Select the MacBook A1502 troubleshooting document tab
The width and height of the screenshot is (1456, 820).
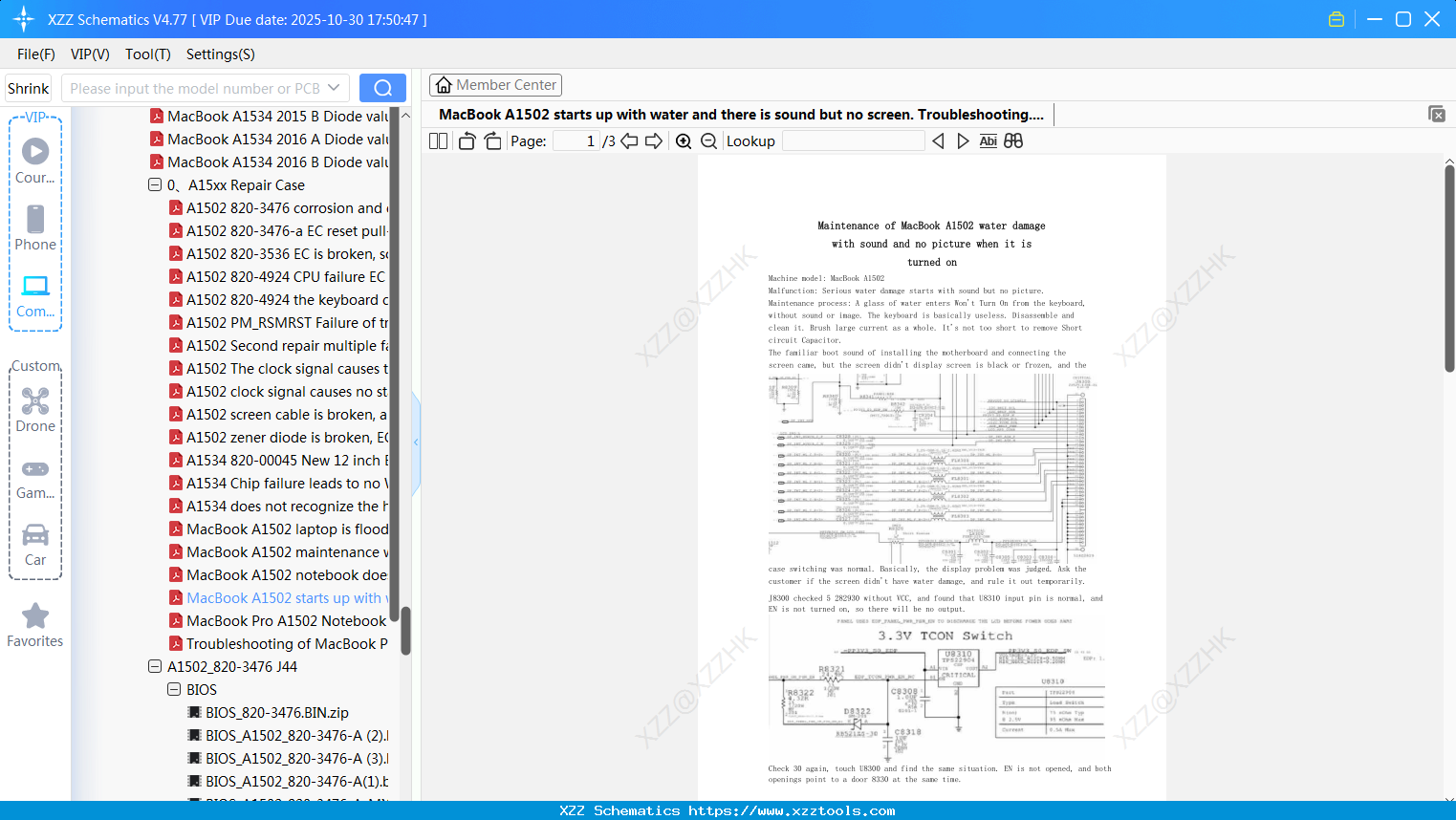(741, 115)
